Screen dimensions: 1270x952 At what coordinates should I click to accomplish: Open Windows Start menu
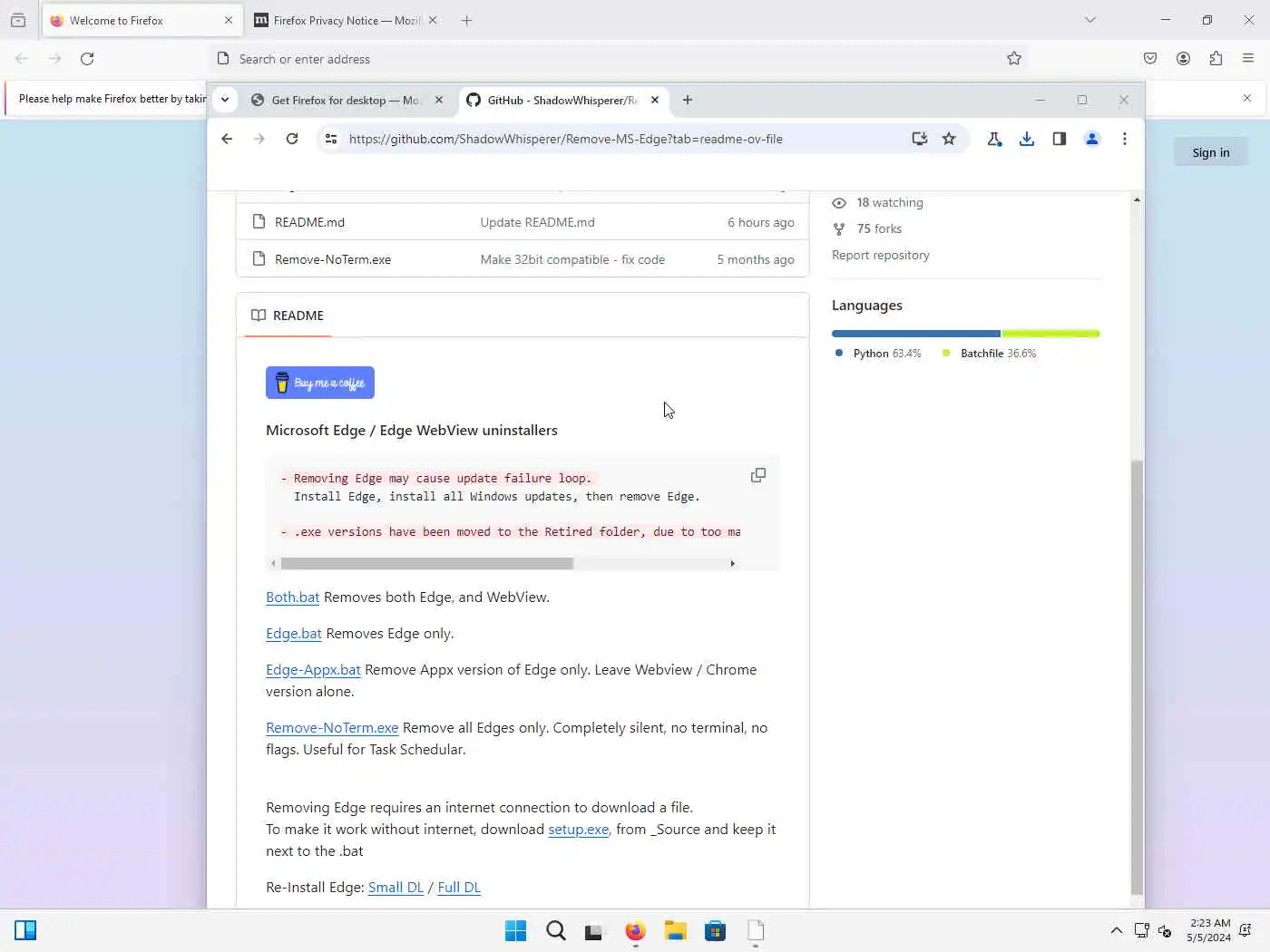point(515,931)
